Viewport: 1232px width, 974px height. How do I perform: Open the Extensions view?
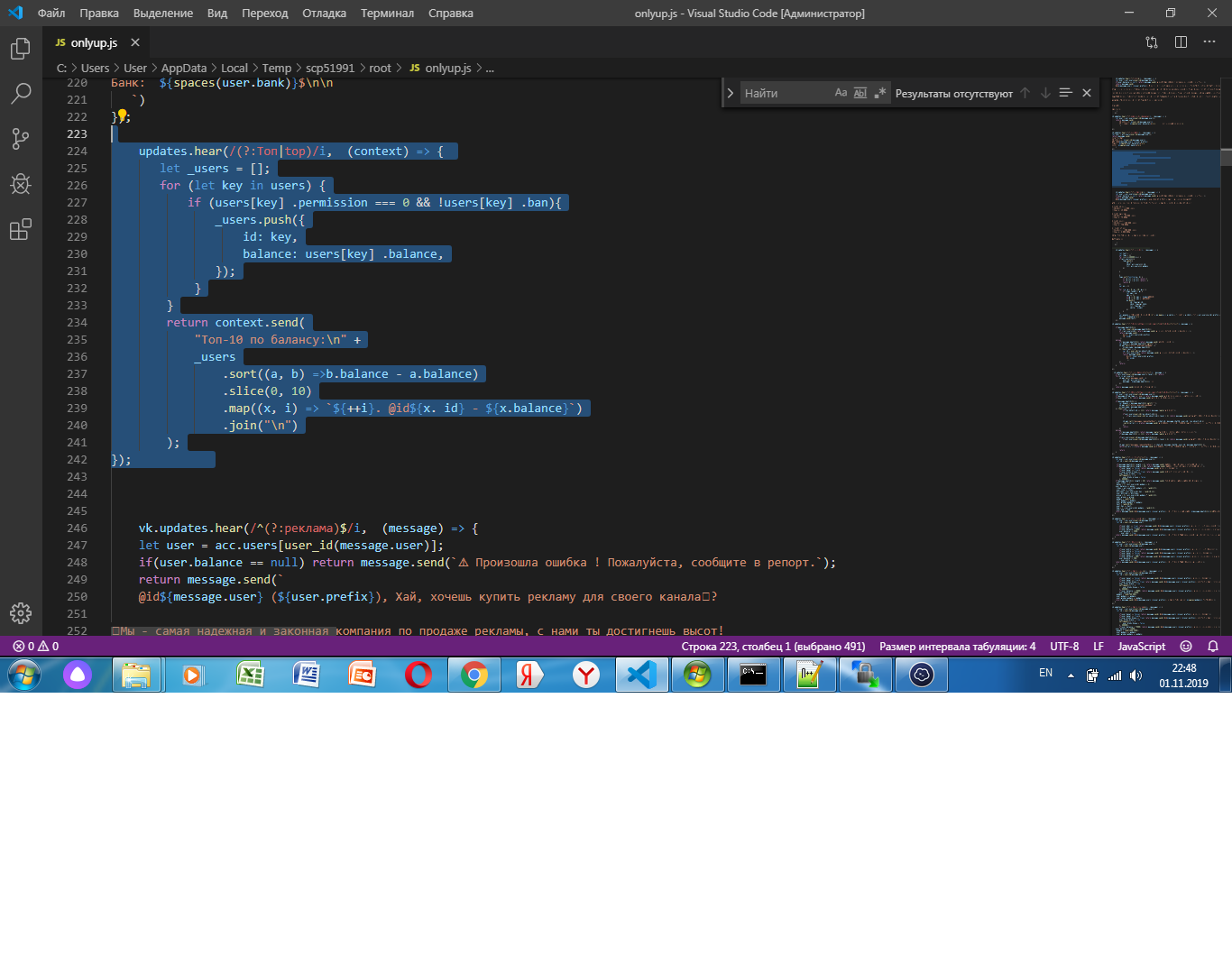[x=21, y=229]
